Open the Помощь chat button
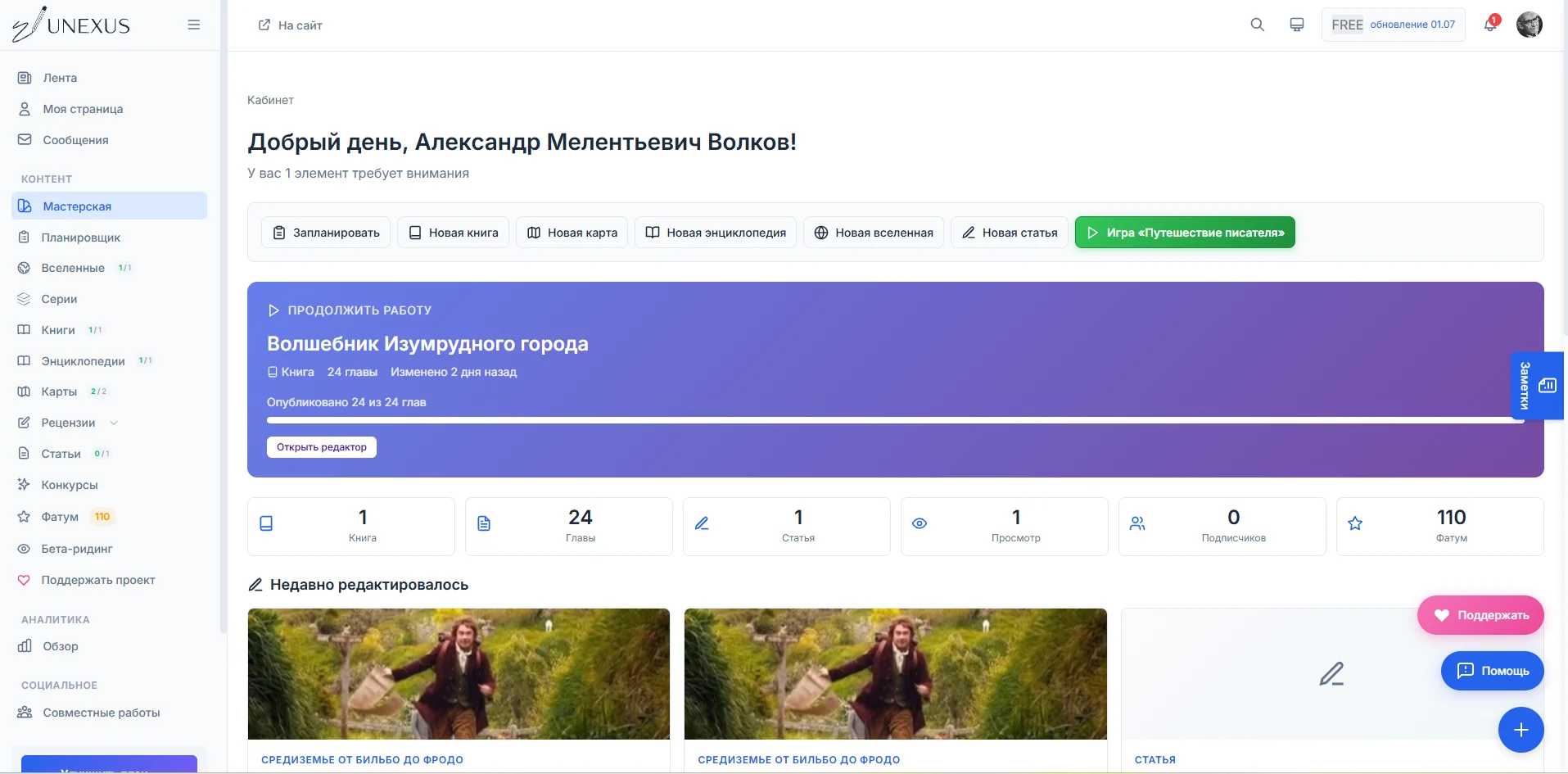The width and height of the screenshot is (1568, 774). pos(1492,671)
